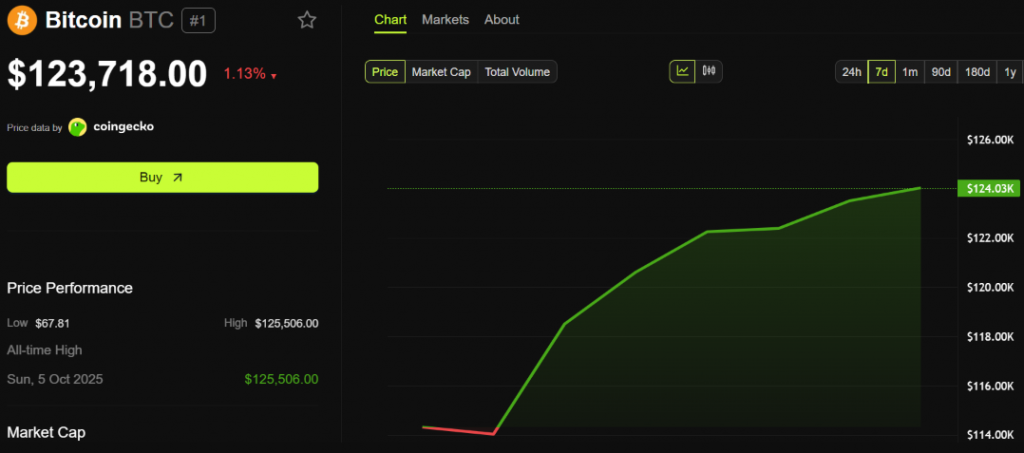1024x453 pixels.
Task: Click the $124.03K current price marker
Action: coord(987,188)
